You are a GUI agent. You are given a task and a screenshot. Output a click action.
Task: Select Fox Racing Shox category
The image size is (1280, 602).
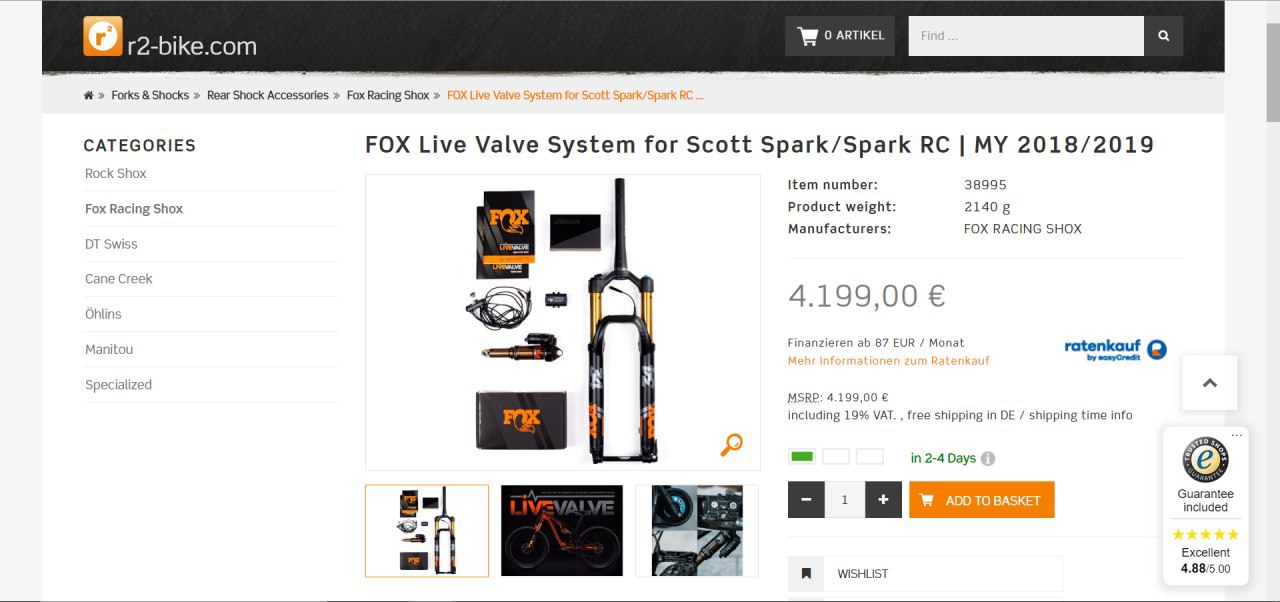pyautogui.click(x=134, y=209)
